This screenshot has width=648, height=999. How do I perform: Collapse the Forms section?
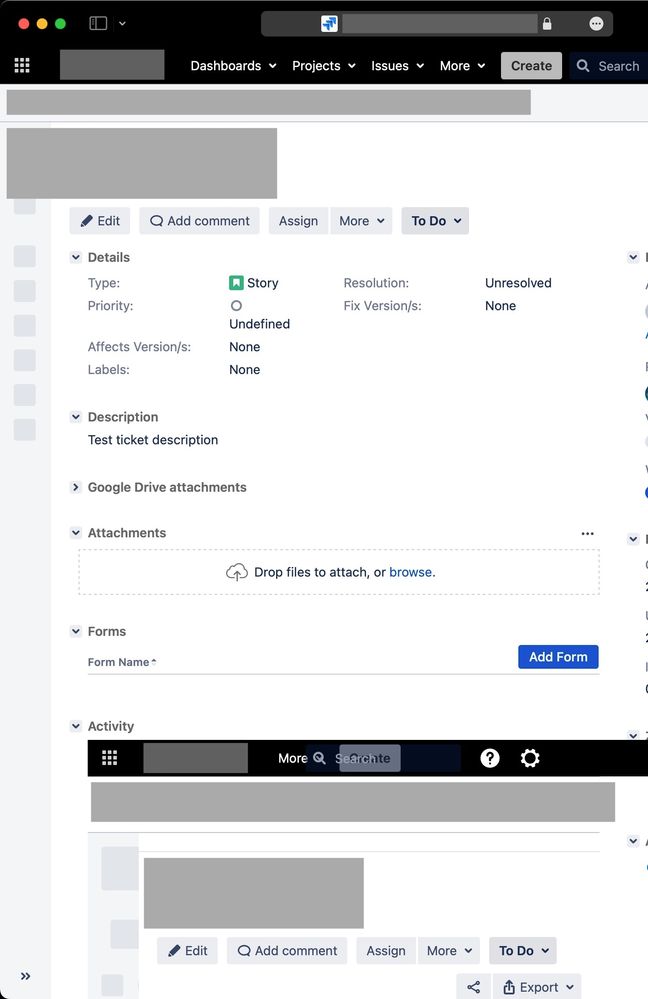pyautogui.click(x=75, y=631)
